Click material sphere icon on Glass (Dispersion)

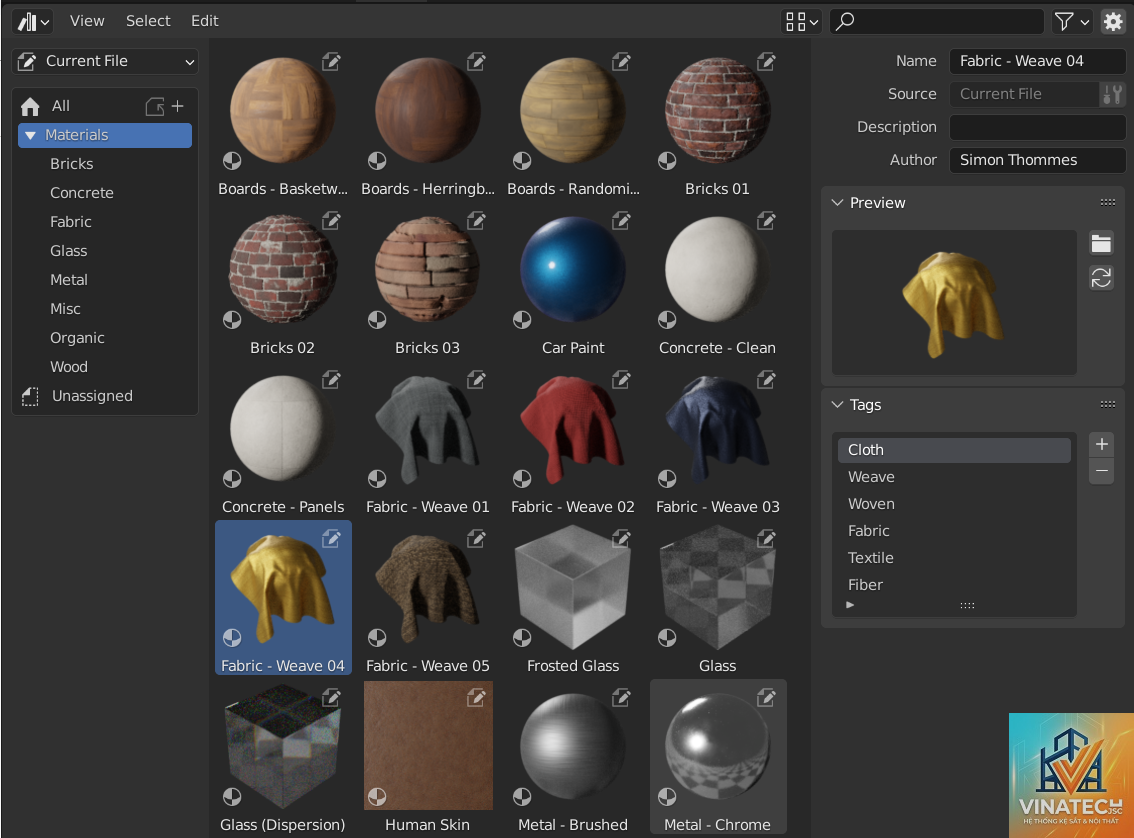(232, 797)
